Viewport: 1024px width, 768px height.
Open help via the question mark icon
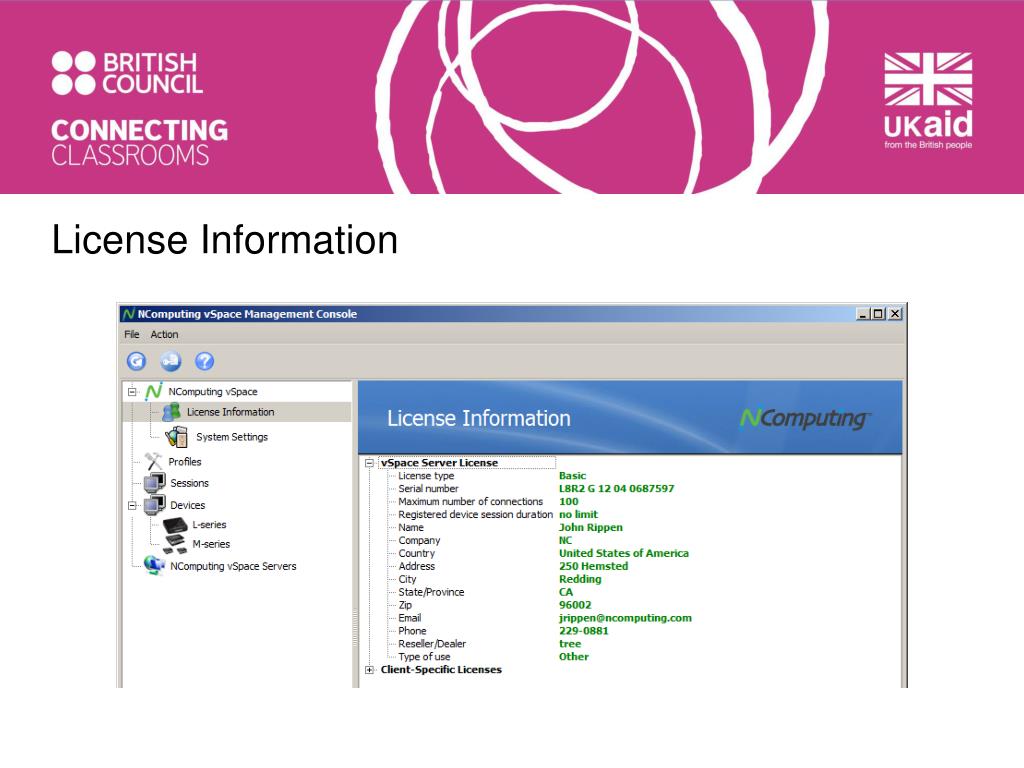(204, 360)
